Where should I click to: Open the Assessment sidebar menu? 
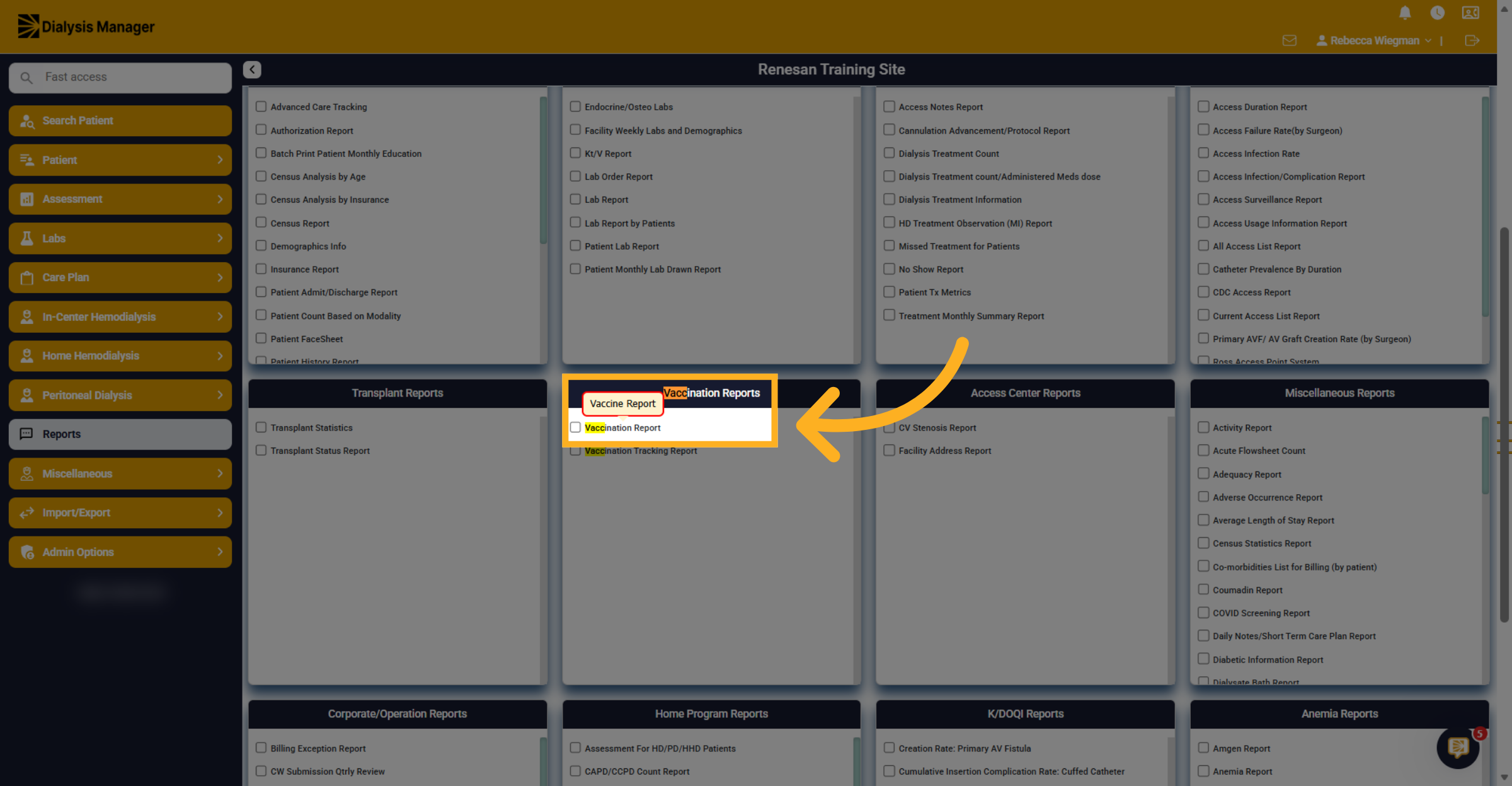(120, 199)
